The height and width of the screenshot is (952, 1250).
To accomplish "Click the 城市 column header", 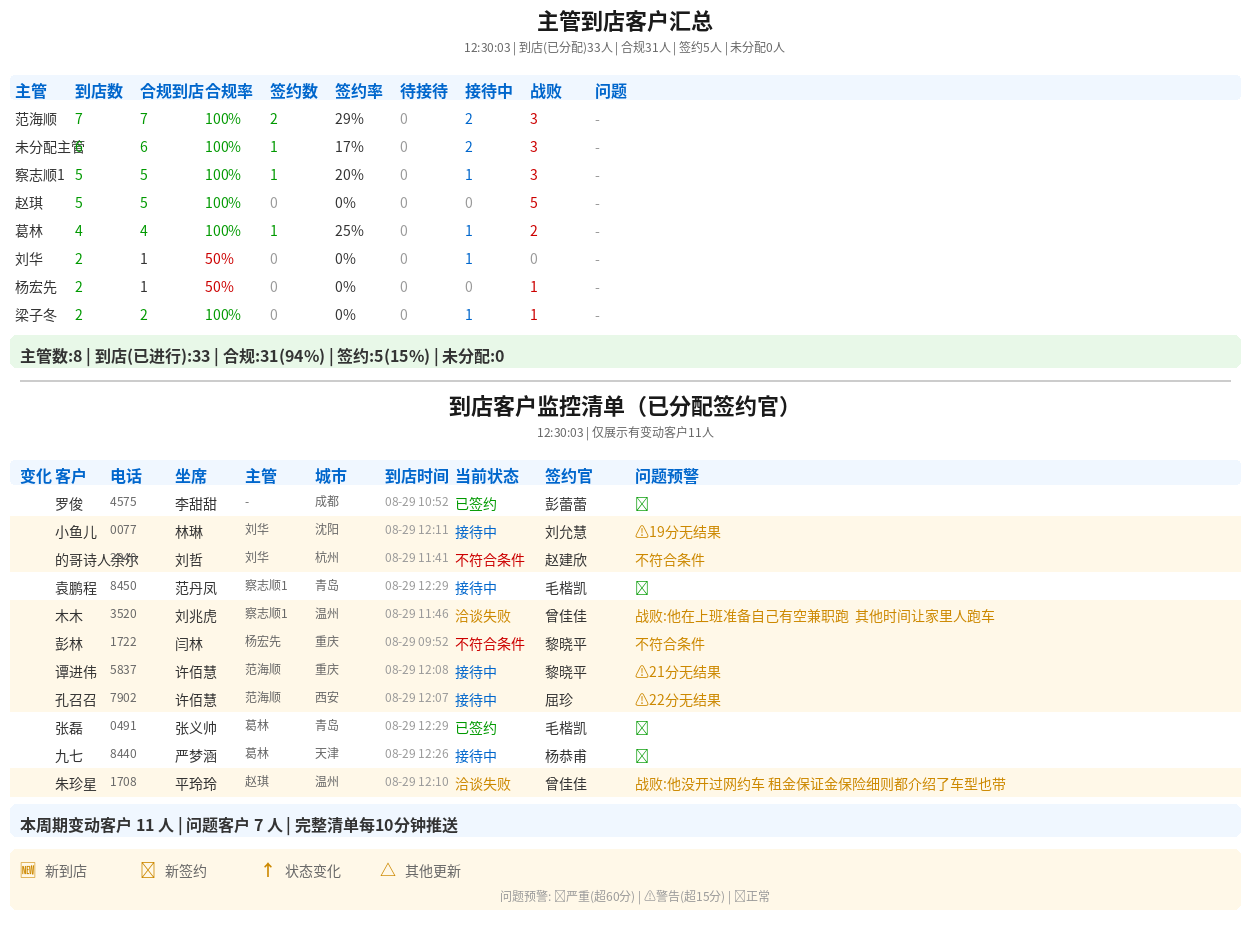I will tap(331, 476).
